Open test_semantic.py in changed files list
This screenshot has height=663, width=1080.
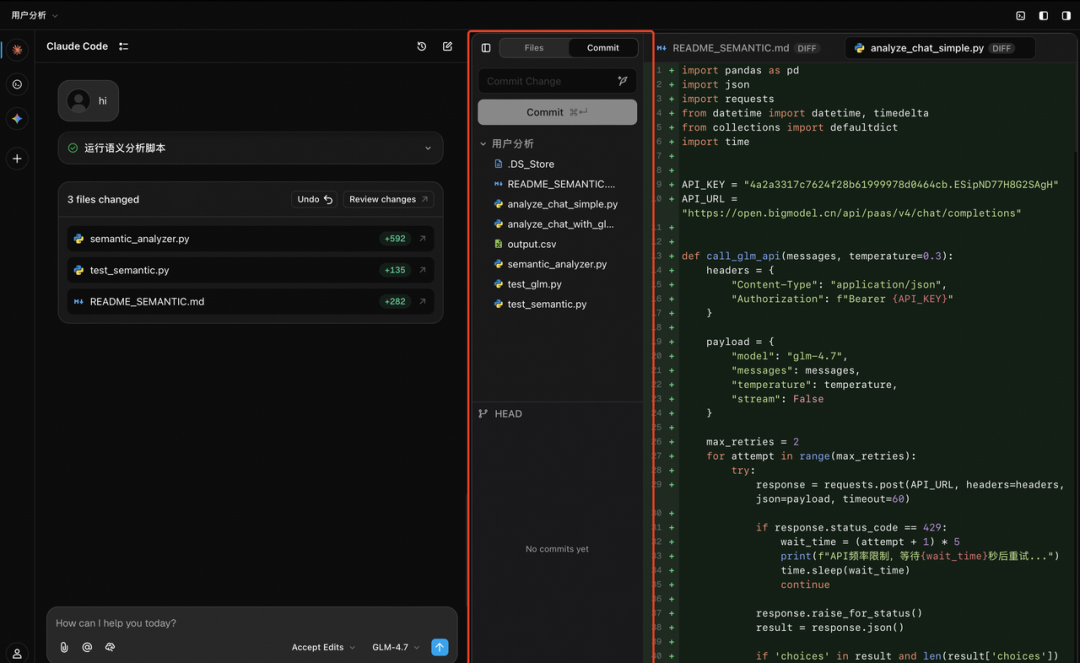(250, 270)
